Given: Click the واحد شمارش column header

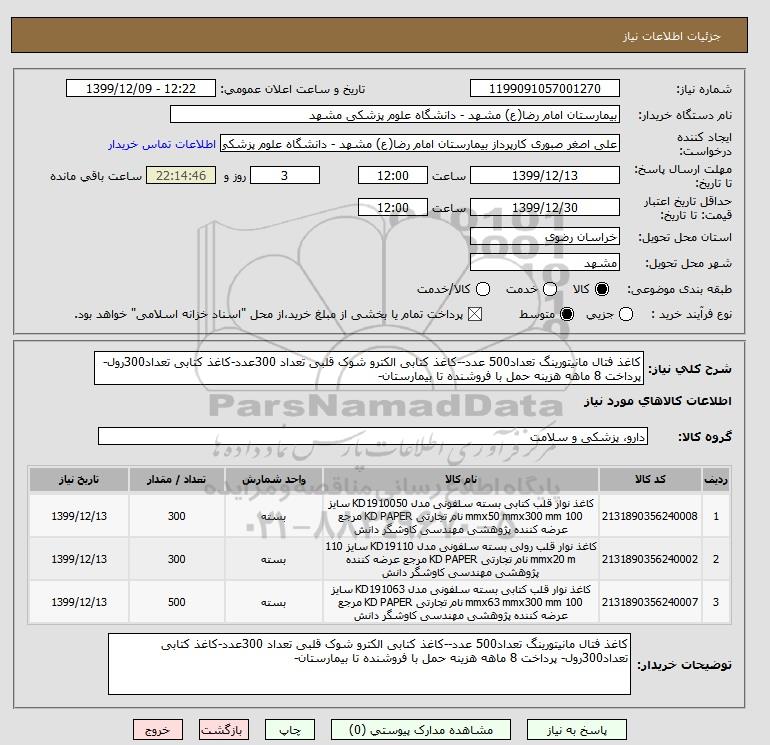Looking at the screenshot, I should (x=274, y=479).
